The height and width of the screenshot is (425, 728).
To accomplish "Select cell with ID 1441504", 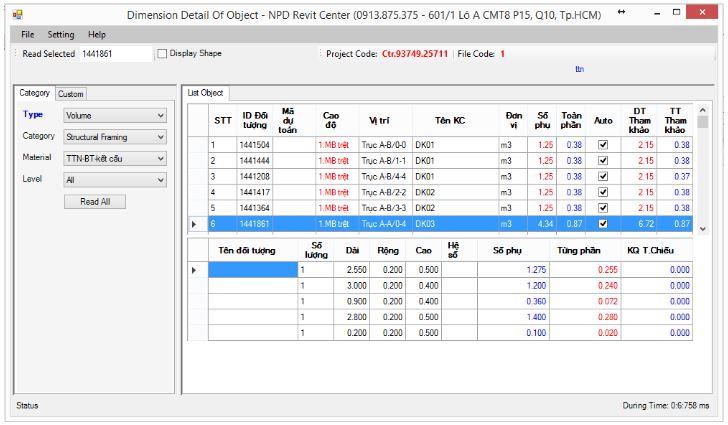I will (255, 145).
